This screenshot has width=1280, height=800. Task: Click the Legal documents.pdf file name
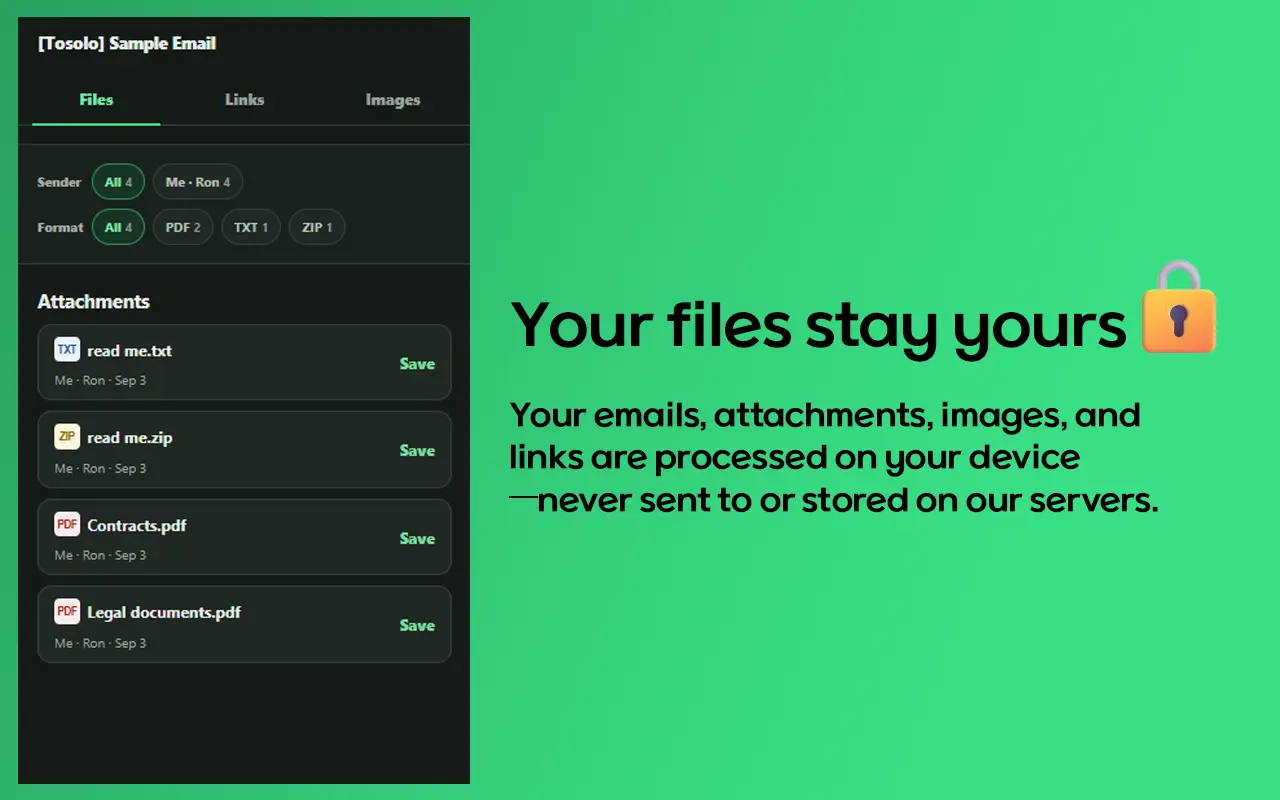(x=164, y=612)
